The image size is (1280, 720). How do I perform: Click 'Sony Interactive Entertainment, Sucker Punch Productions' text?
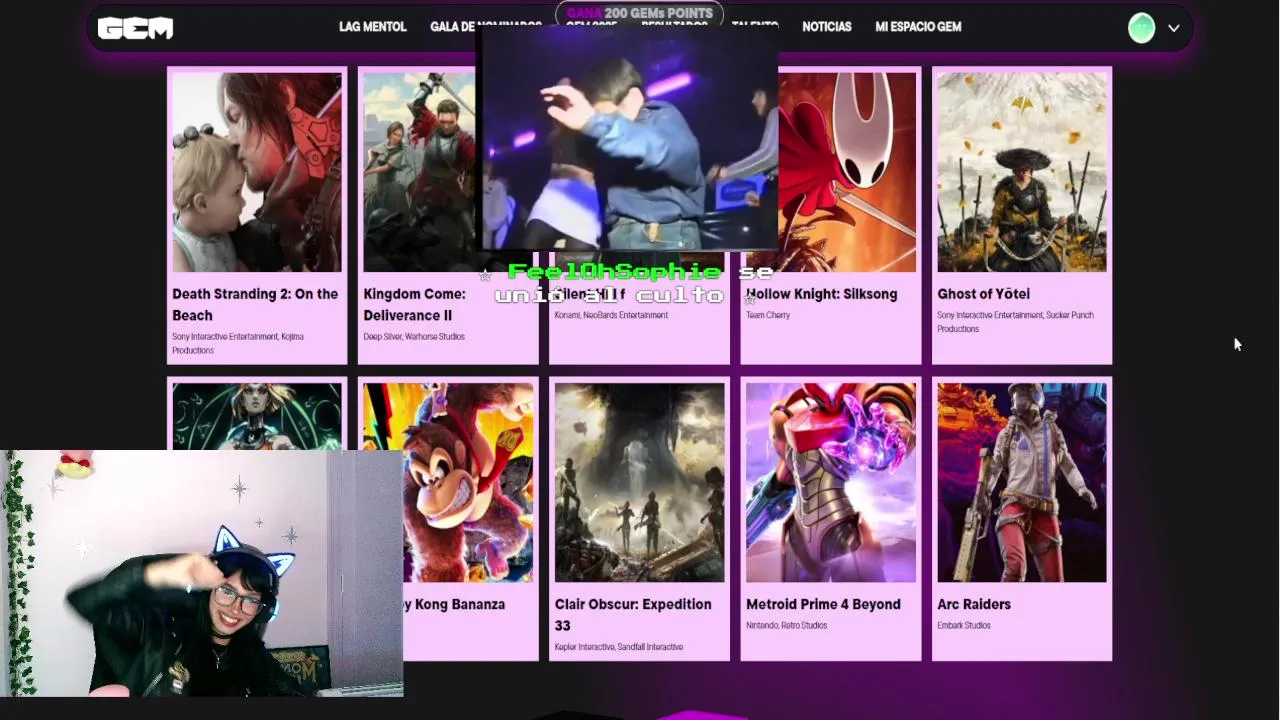point(1015,321)
